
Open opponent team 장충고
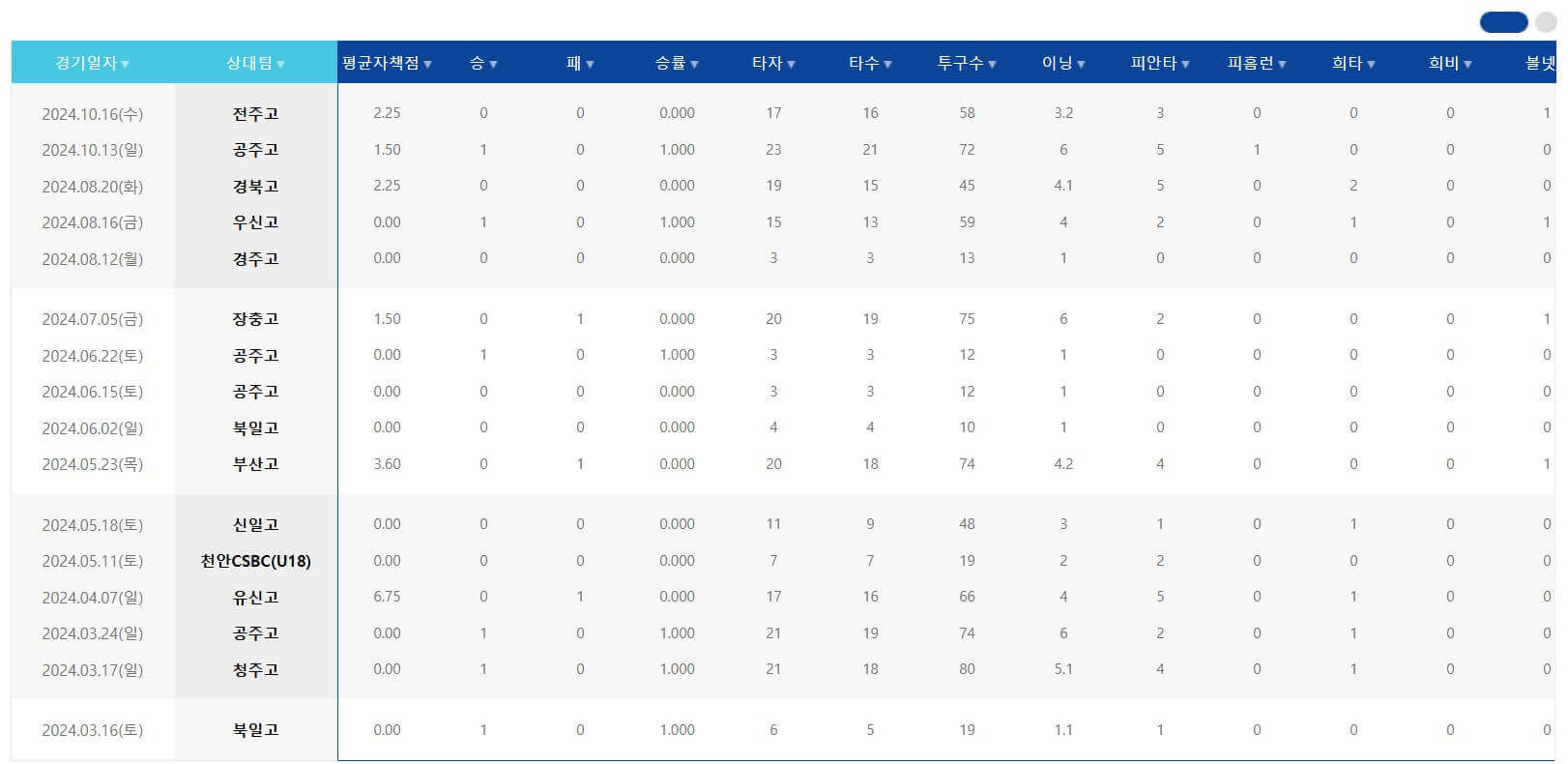click(256, 319)
